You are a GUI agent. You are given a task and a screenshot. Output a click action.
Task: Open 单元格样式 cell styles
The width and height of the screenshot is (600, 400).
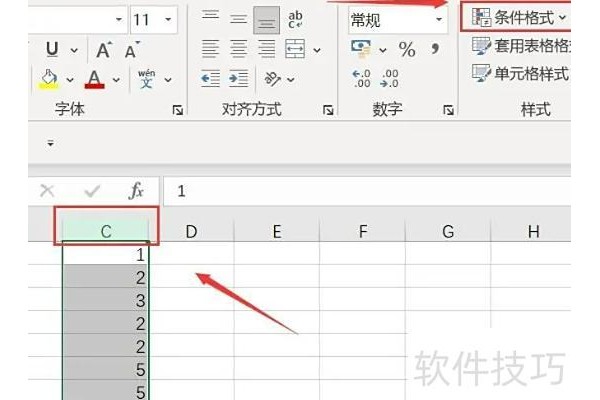[x=520, y=73]
